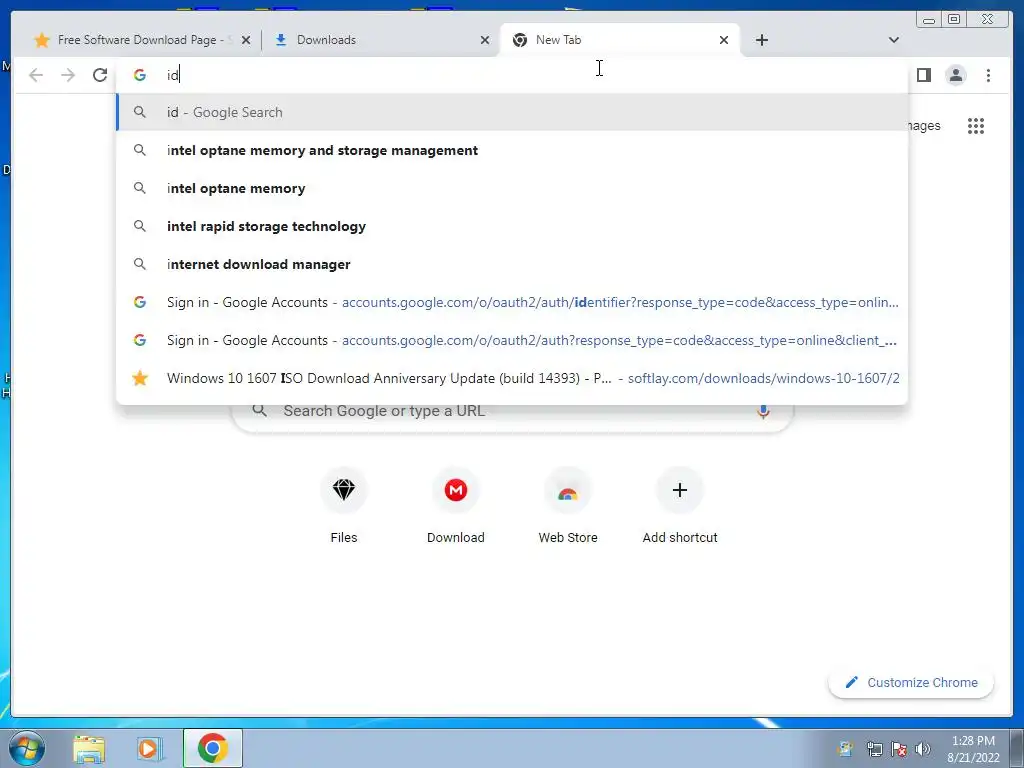Switch to Free Software Download Page tab
1024x768 pixels.
coord(142,40)
